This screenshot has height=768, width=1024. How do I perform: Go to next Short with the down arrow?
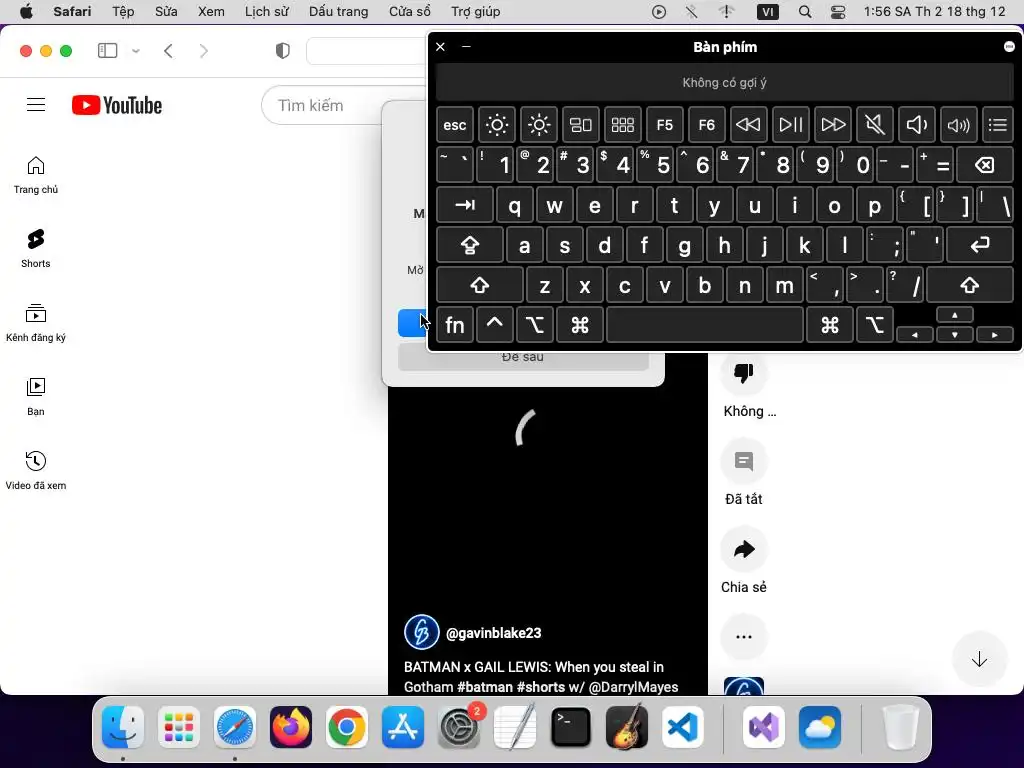(x=979, y=660)
